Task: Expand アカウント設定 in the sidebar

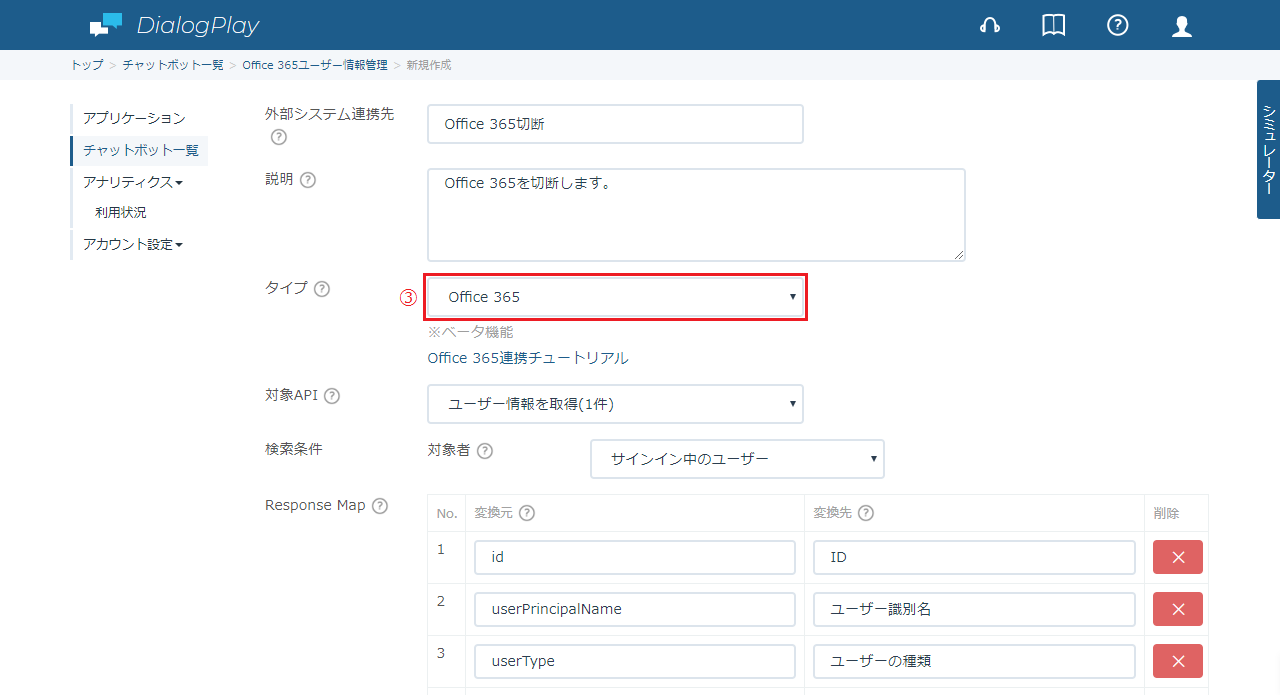Action: [133, 244]
